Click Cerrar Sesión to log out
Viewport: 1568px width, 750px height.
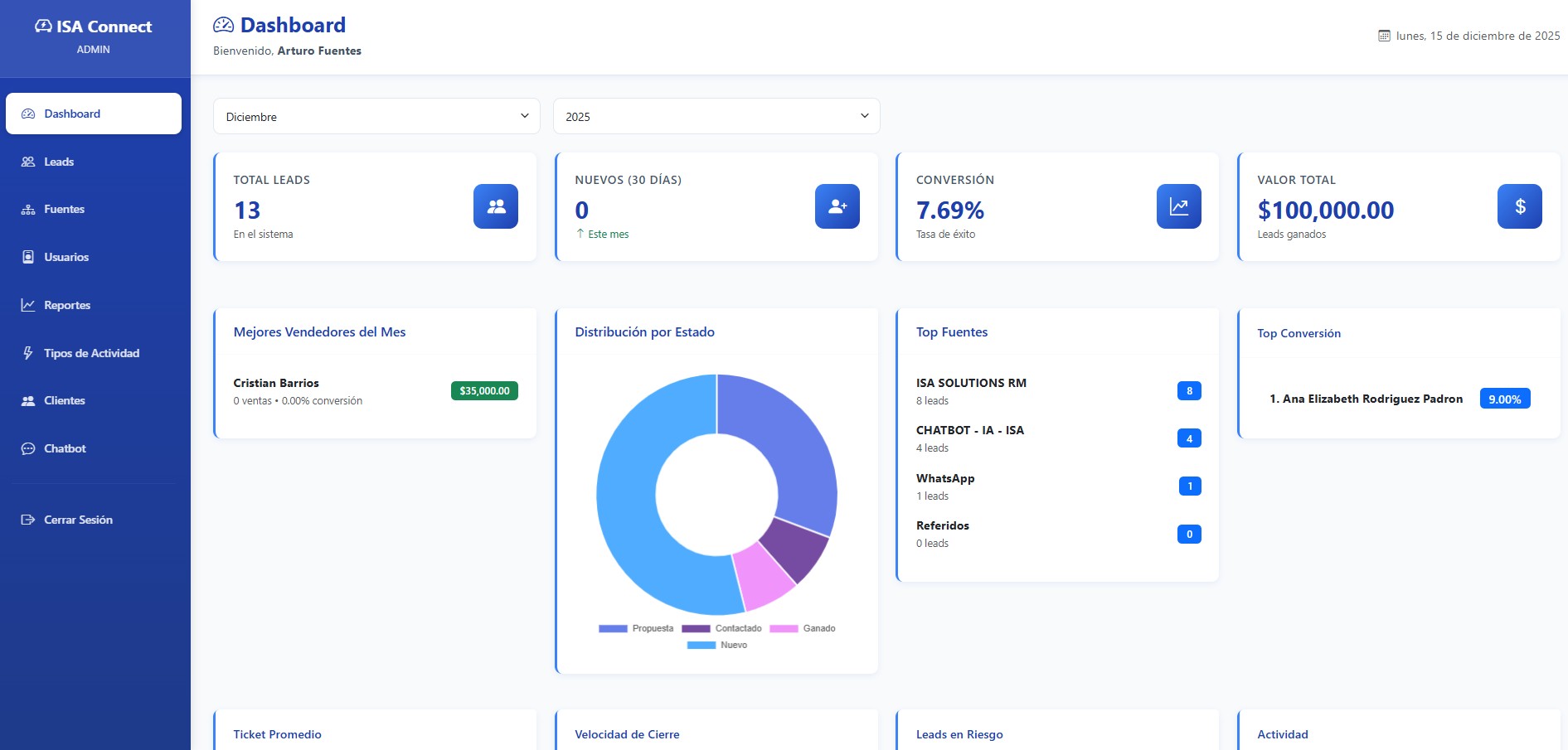[78, 520]
